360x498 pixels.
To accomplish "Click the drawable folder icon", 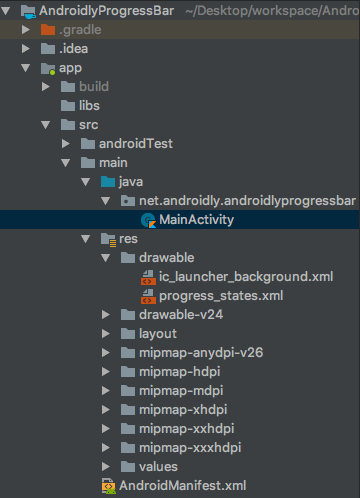I will coord(128,258).
